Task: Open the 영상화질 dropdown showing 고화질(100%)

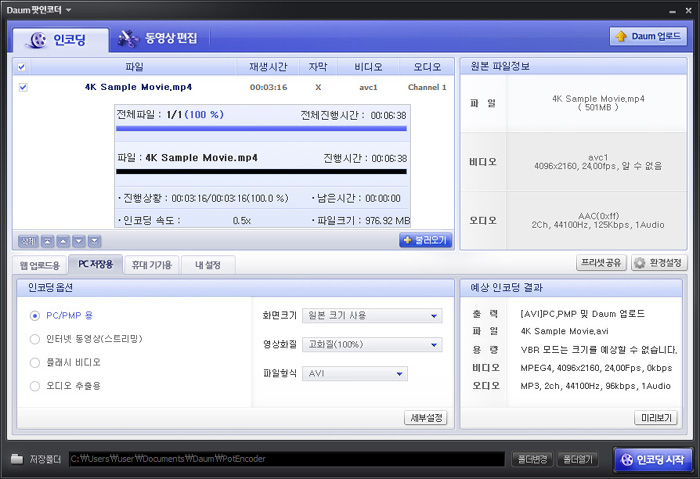Action: 372,345
